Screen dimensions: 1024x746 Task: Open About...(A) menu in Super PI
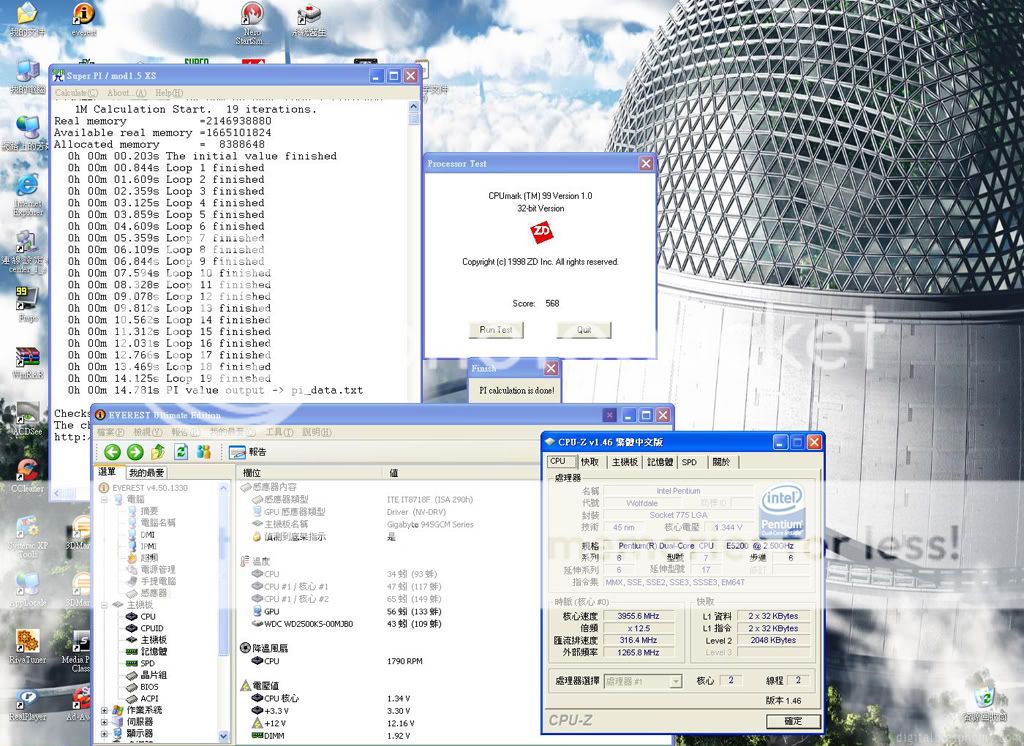pyautogui.click(x=127, y=93)
